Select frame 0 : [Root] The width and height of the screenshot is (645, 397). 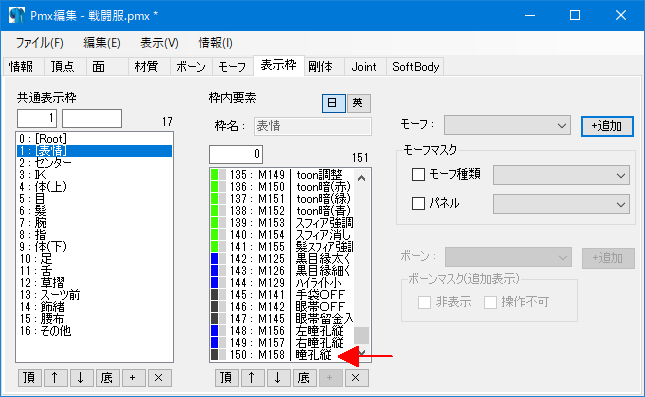(94, 139)
